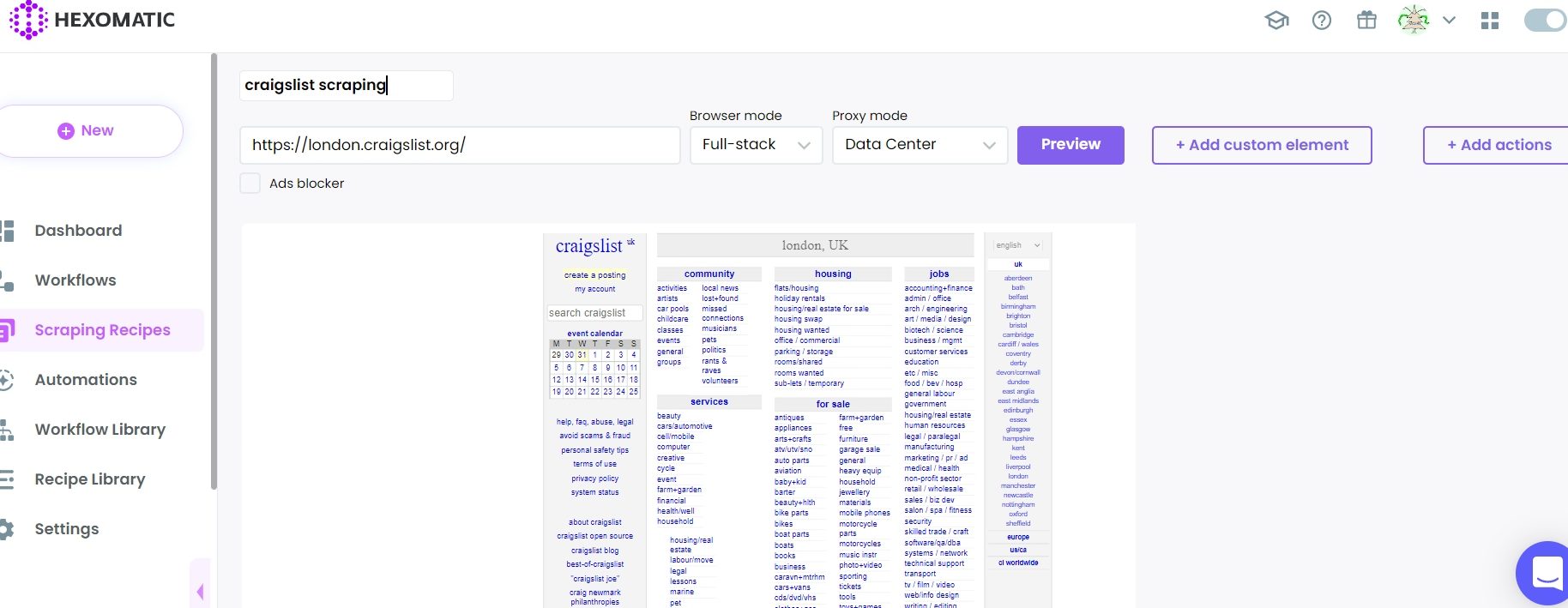Click terms of use link

594,464
